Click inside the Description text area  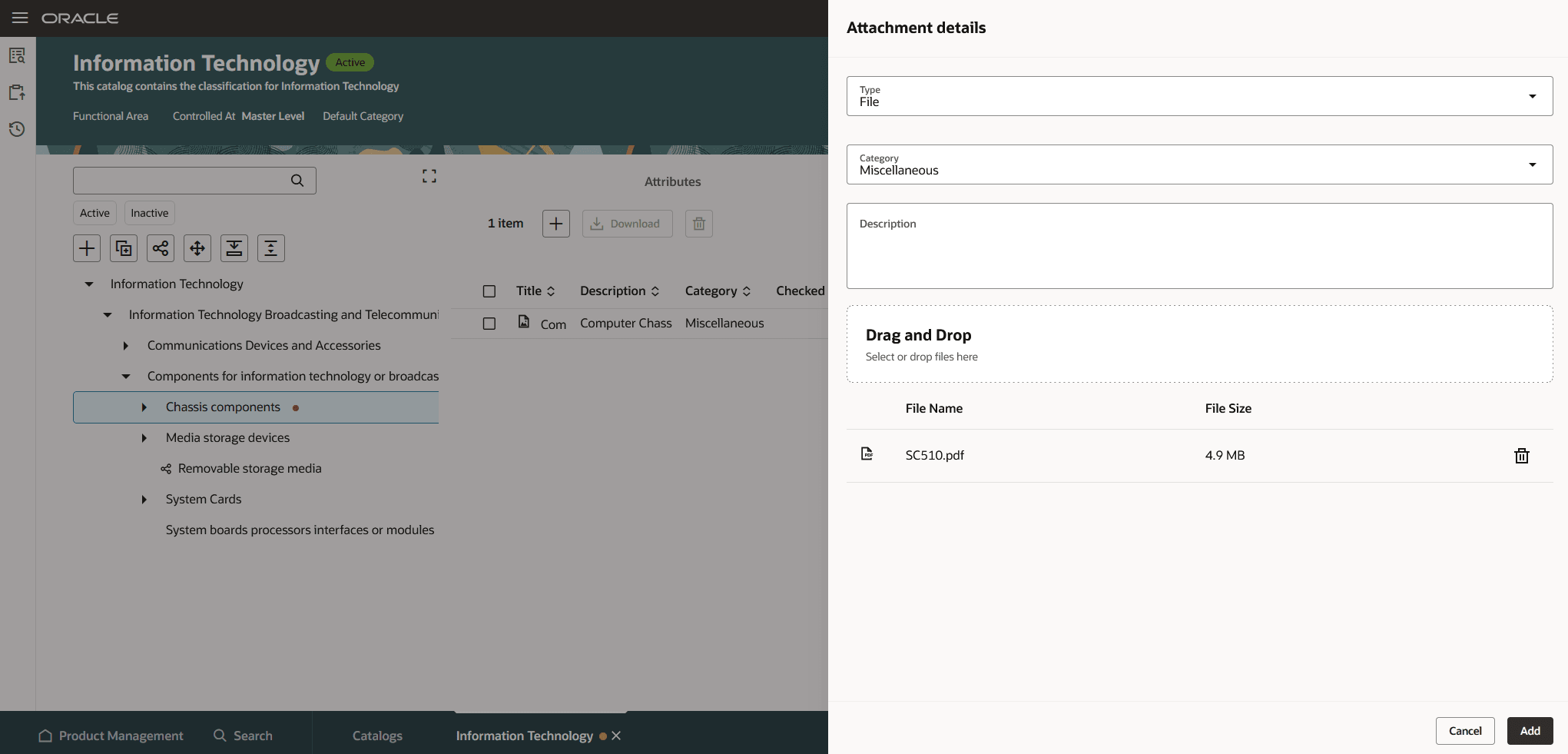(x=1198, y=246)
